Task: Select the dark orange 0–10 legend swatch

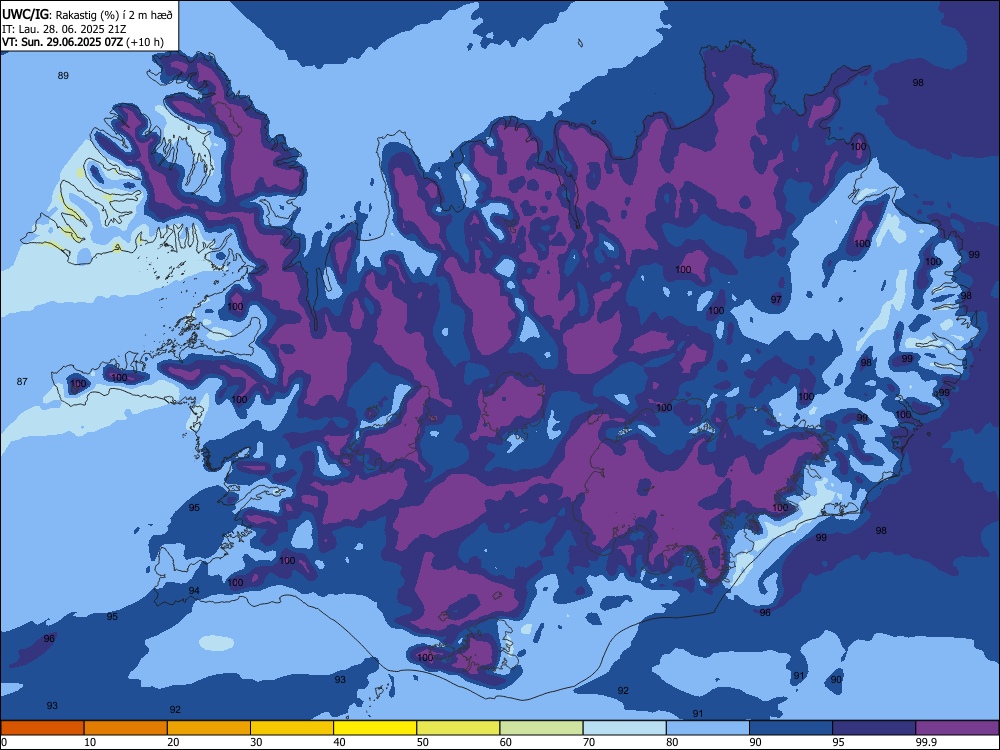Action: [x=42, y=728]
